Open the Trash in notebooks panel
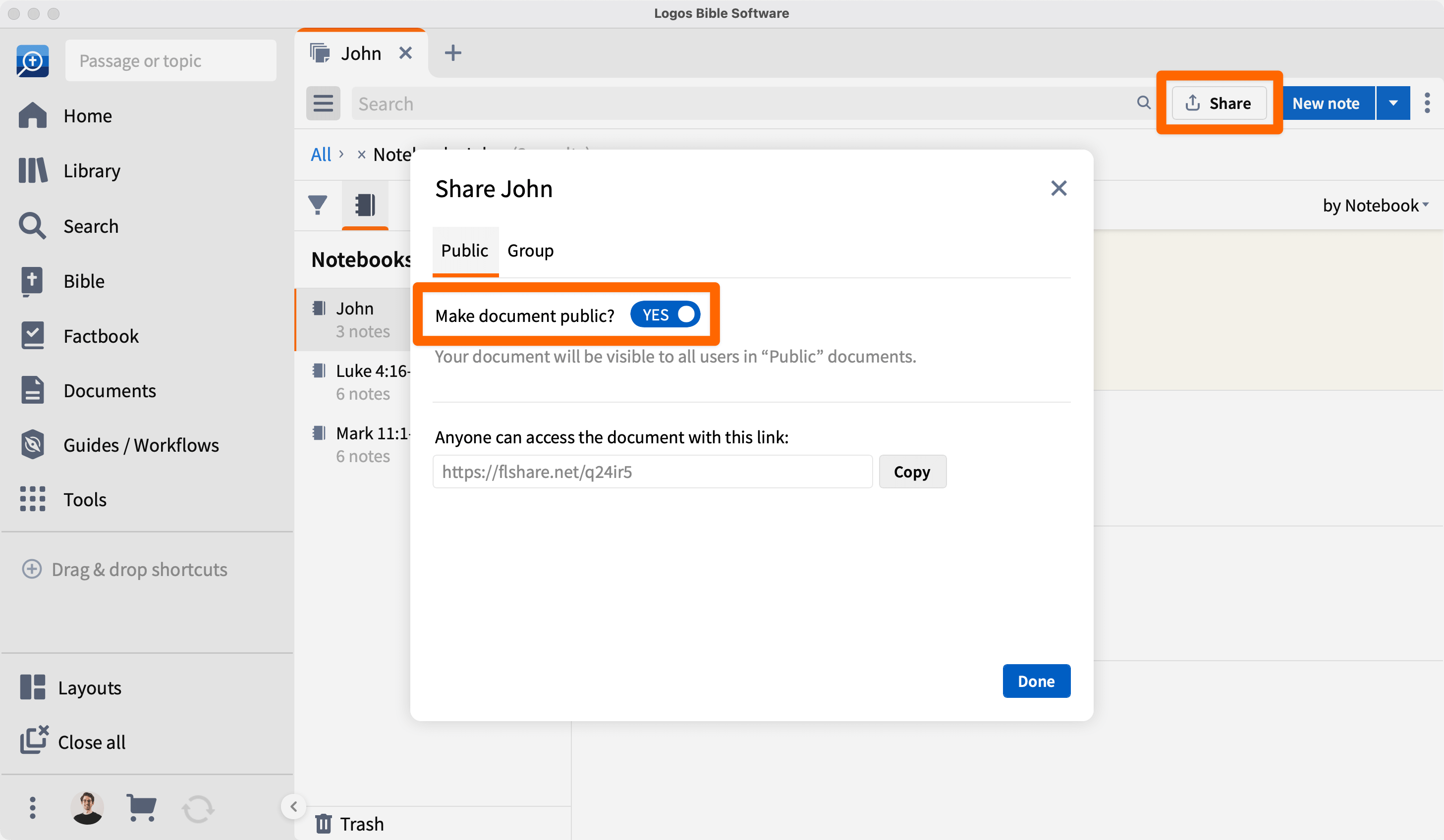1444x840 pixels. click(349, 823)
